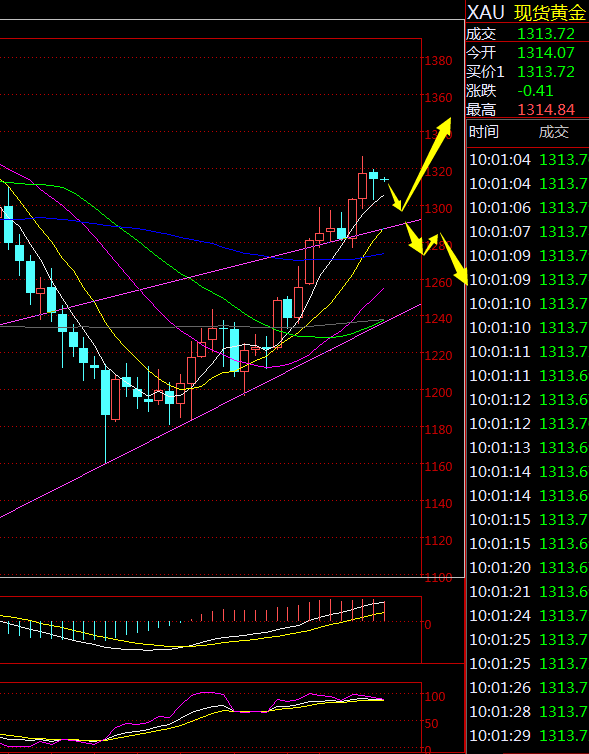Click the 时间 column header
The width and height of the screenshot is (589, 754).
pyautogui.click(x=483, y=131)
